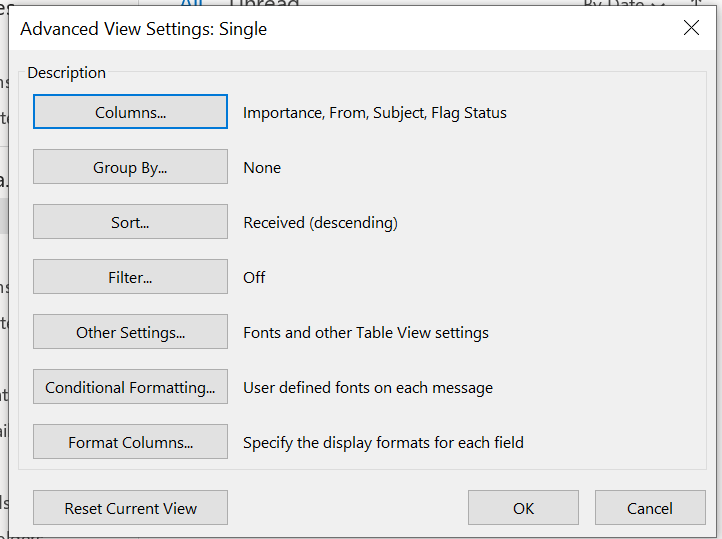Cancel the Advanced View Settings dialog

[x=649, y=508]
